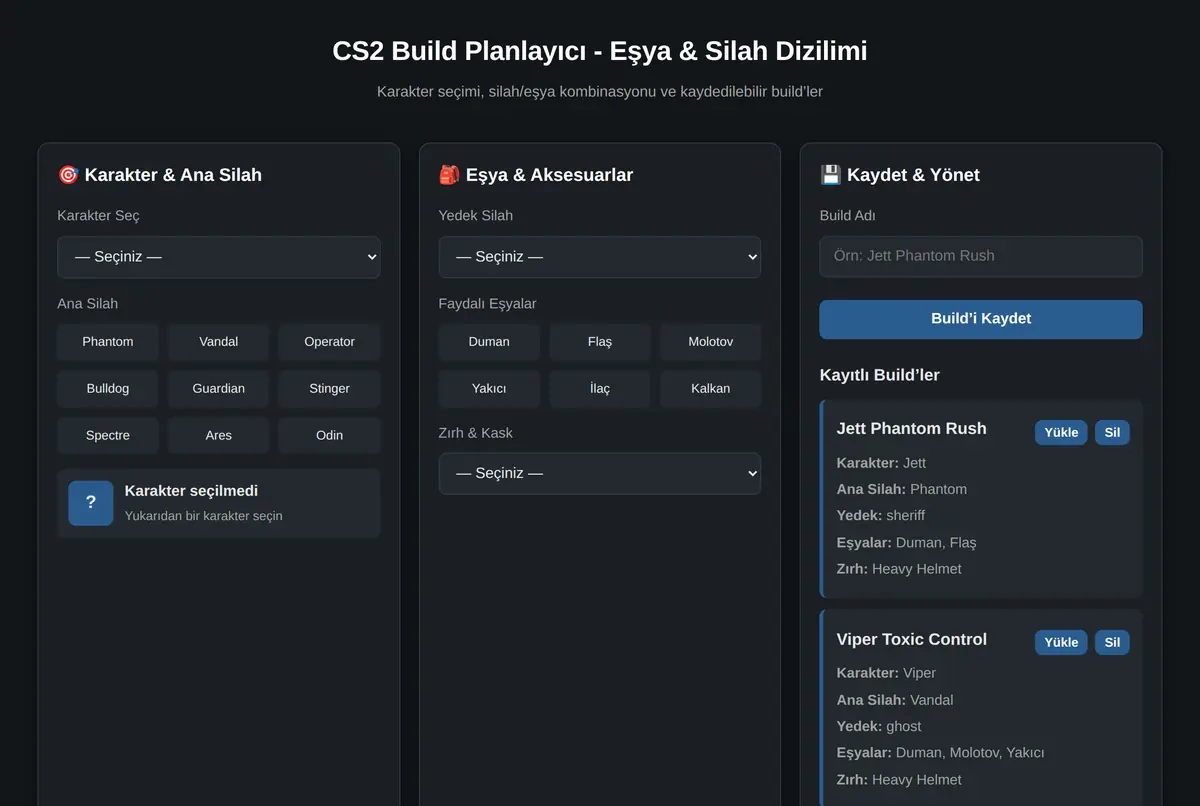Click the 'Yedek: ghost' line
The height and width of the screenshot is (806, 1200).
[879, 726]
